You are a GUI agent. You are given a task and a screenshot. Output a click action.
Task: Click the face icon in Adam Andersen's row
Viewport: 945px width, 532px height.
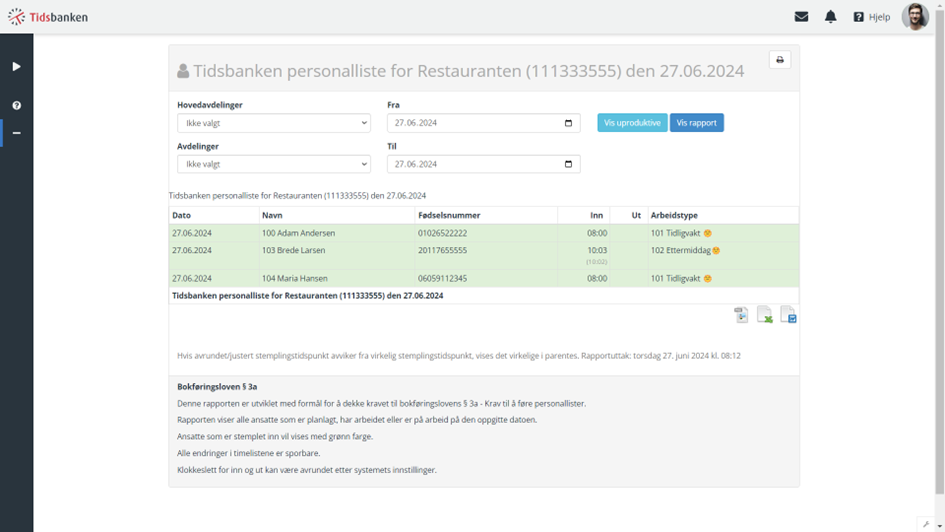pos(708,233)
